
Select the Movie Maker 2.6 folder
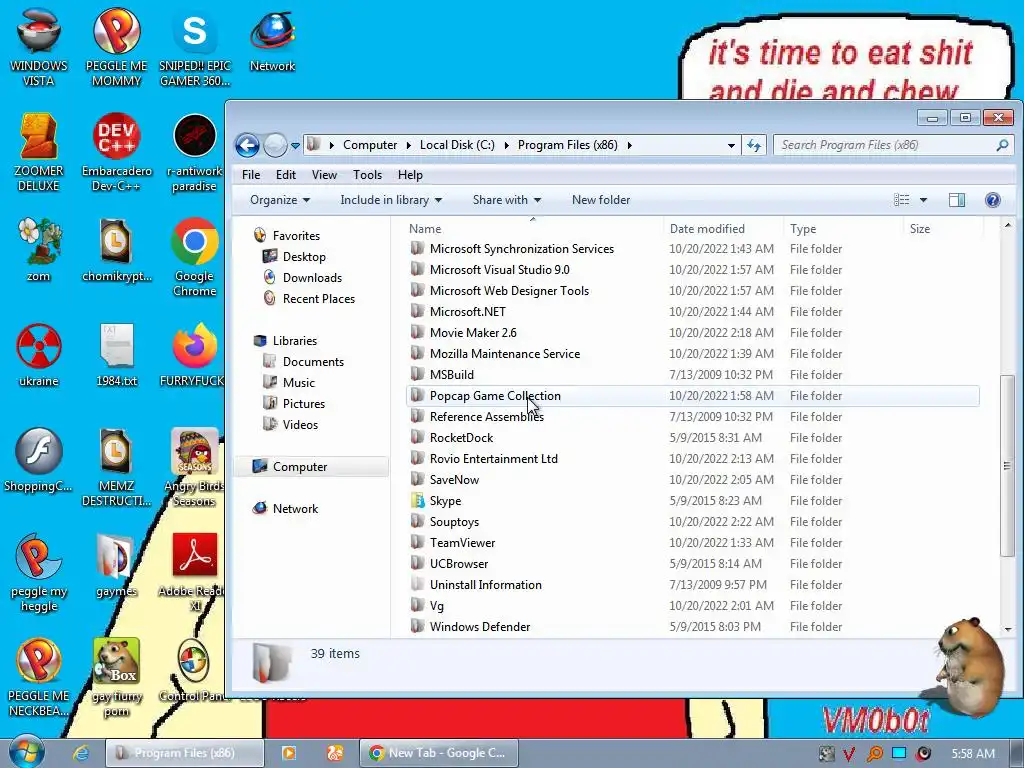(x=693, y=332)
